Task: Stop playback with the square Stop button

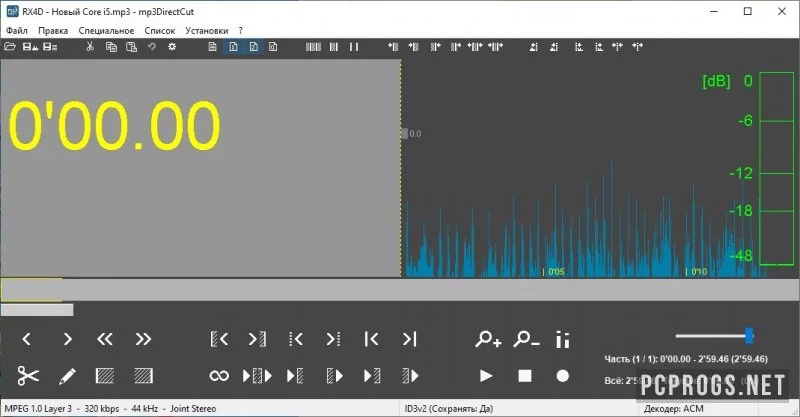Action: point(525,376)
